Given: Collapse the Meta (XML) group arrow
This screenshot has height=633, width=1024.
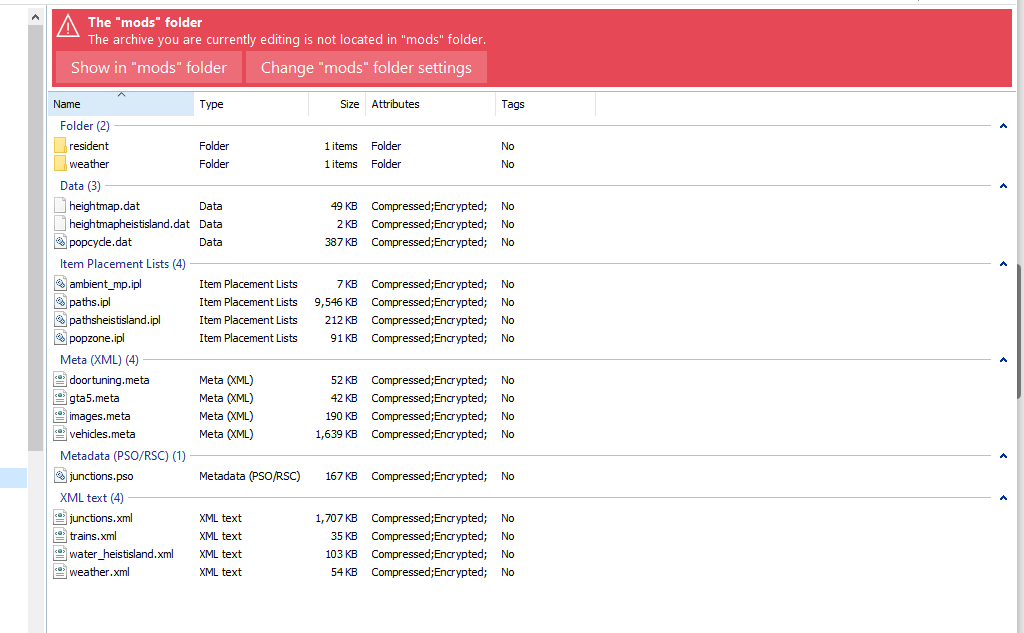Looking at the screenshot, I should pyautogui.click(x=1002, y=360).
